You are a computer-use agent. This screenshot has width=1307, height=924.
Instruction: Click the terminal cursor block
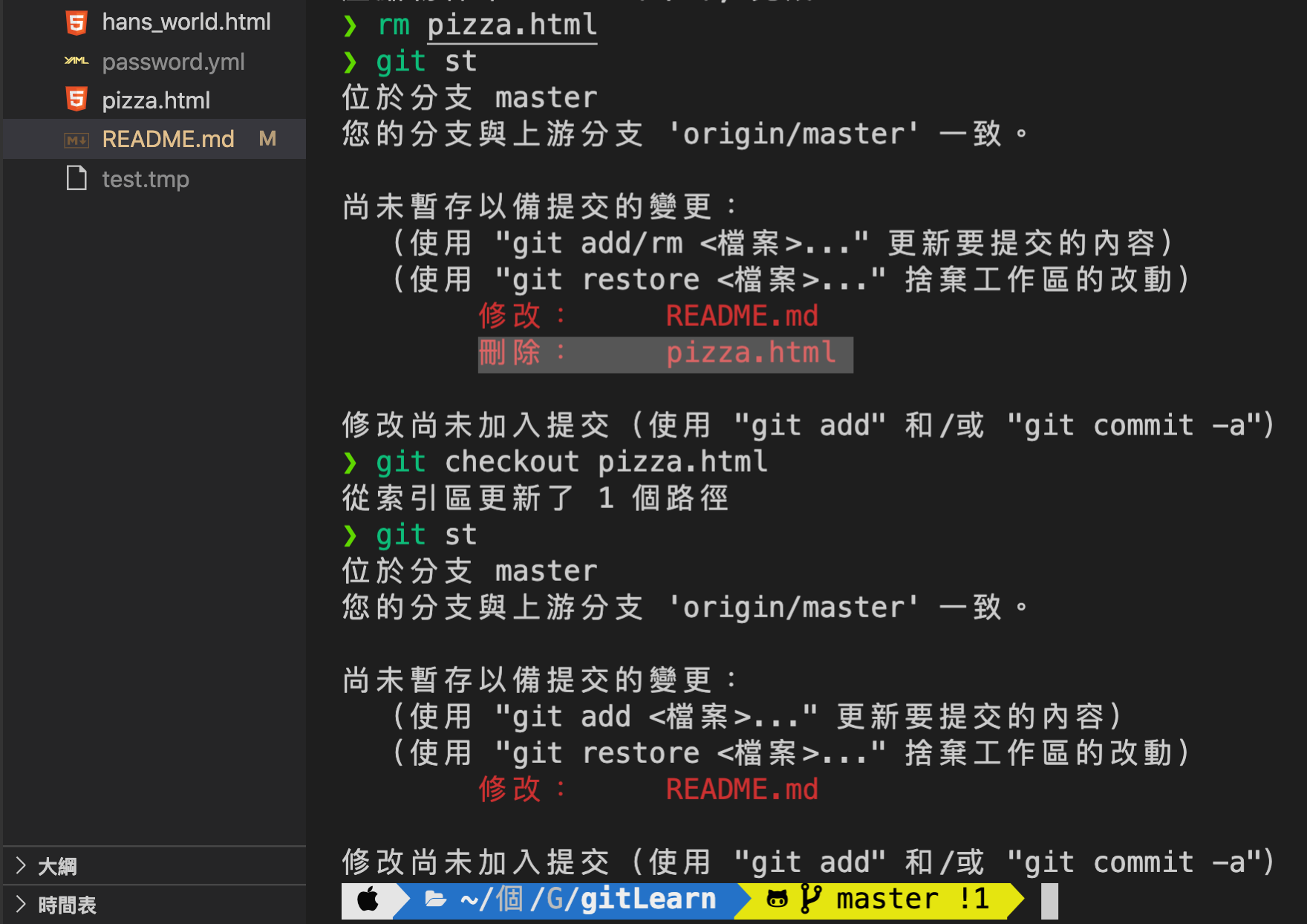[x=1049, y=901]
